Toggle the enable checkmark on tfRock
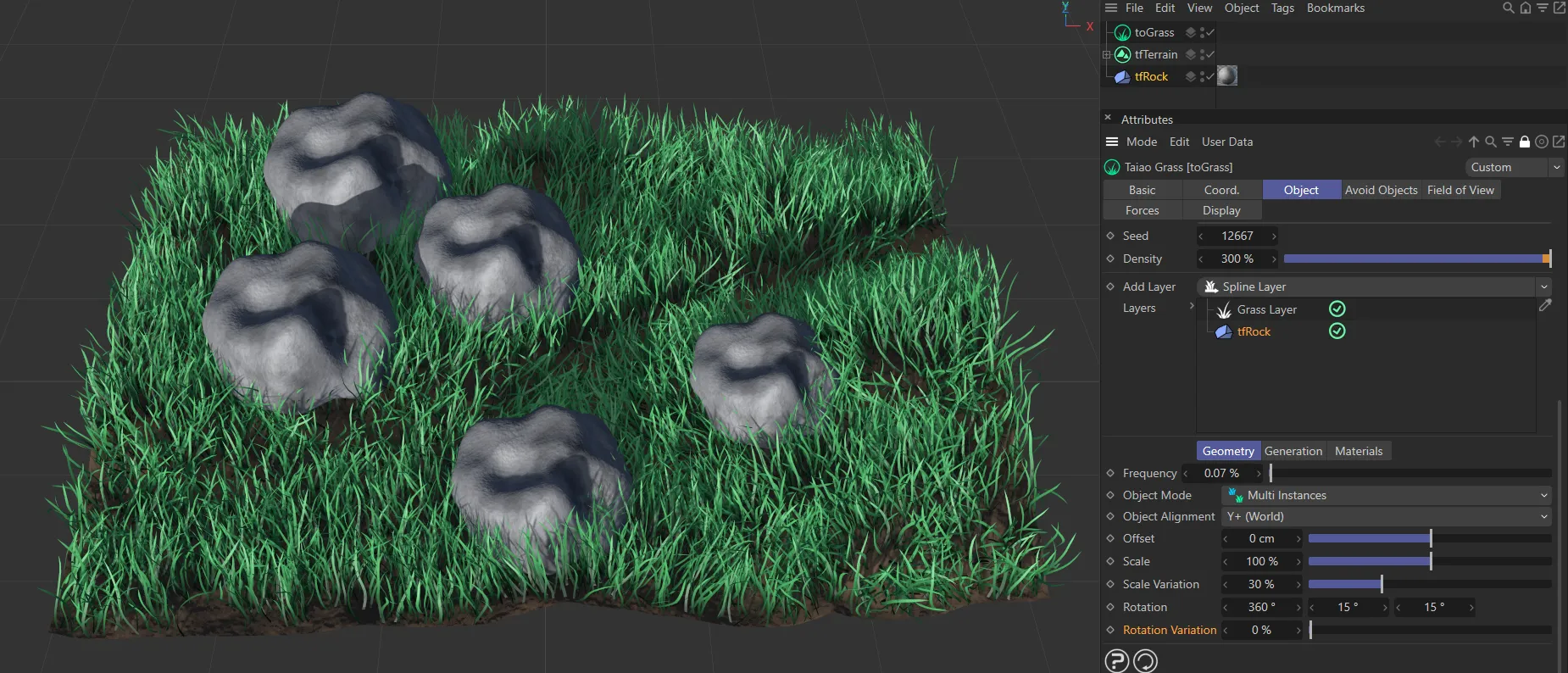 (x=1210, y=76)
